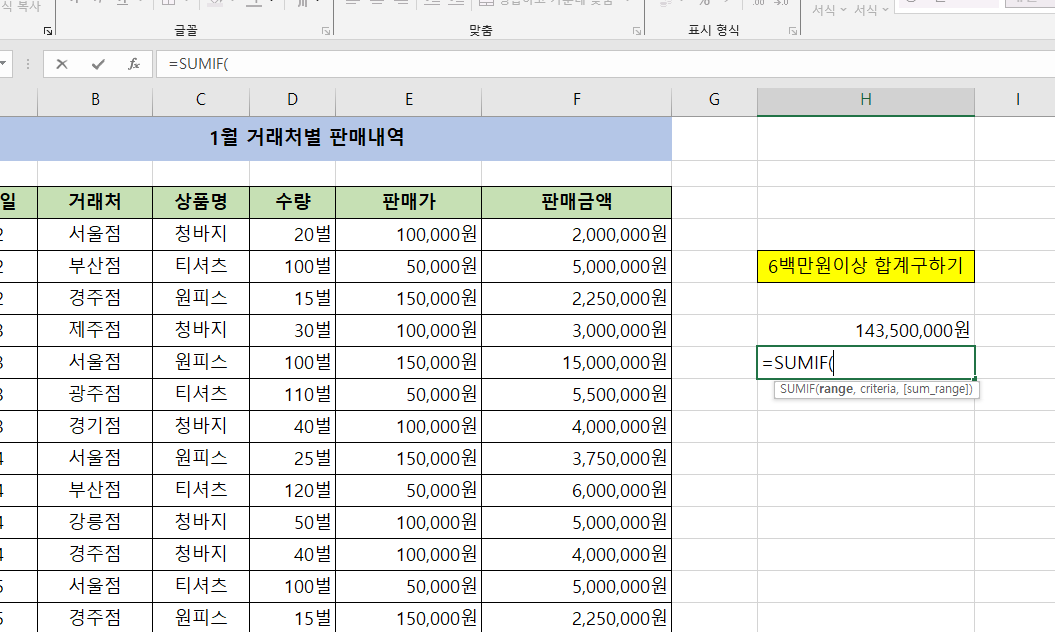This screenshot has width=1055, height=632.
Task: Select the cell with 2,000,000원
Action: 577,234
